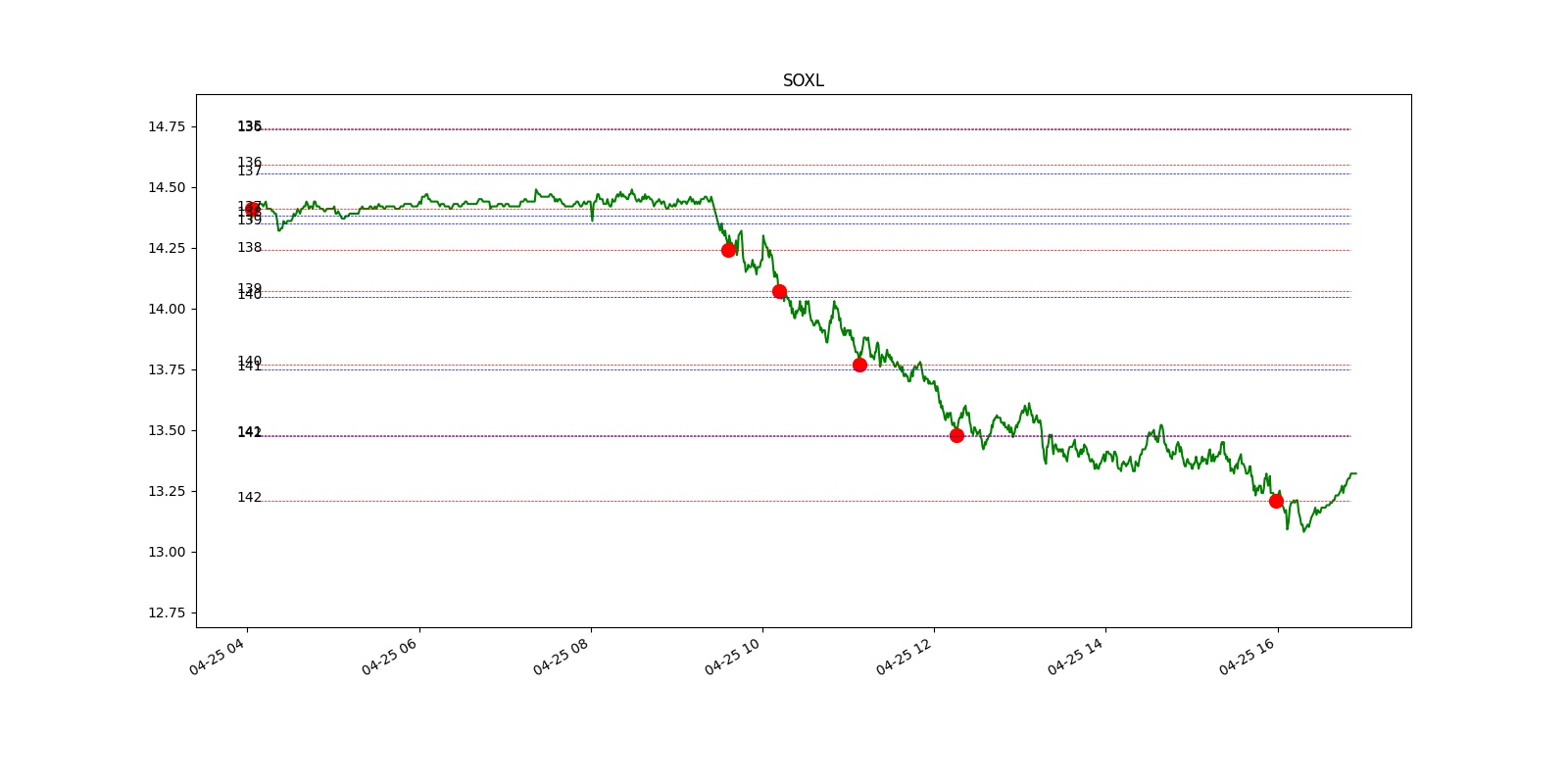
Task: Click the 142 level label near 13.21
Action: (x=249, y=498)
